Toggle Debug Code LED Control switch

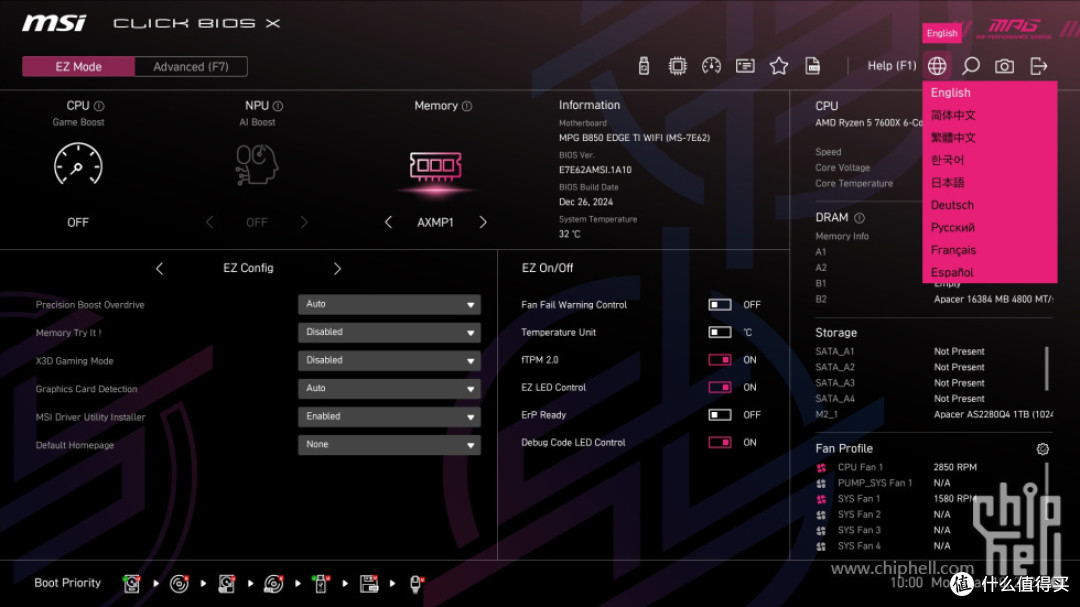[720, 442]
